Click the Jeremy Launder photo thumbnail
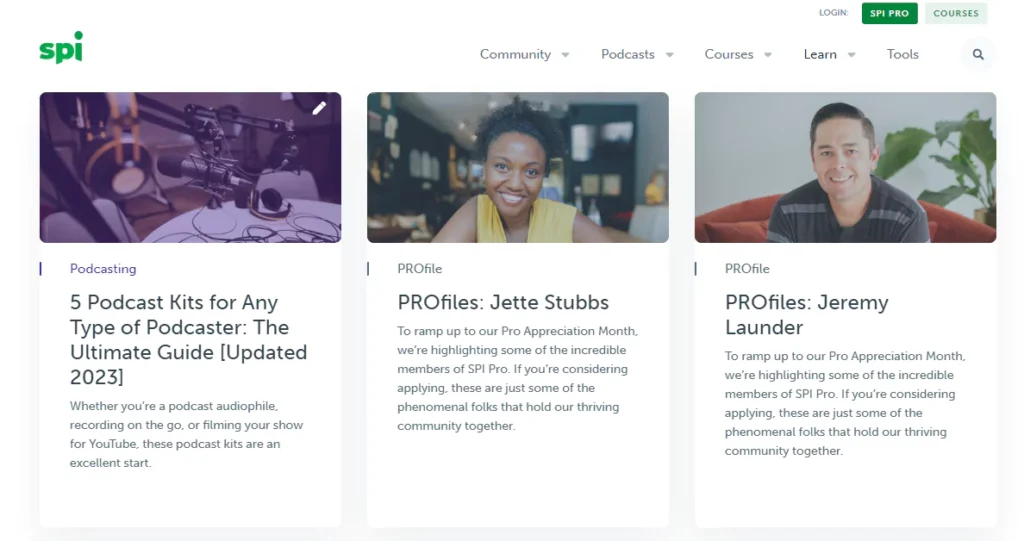 pyautogui.click(x=845, y=167)
